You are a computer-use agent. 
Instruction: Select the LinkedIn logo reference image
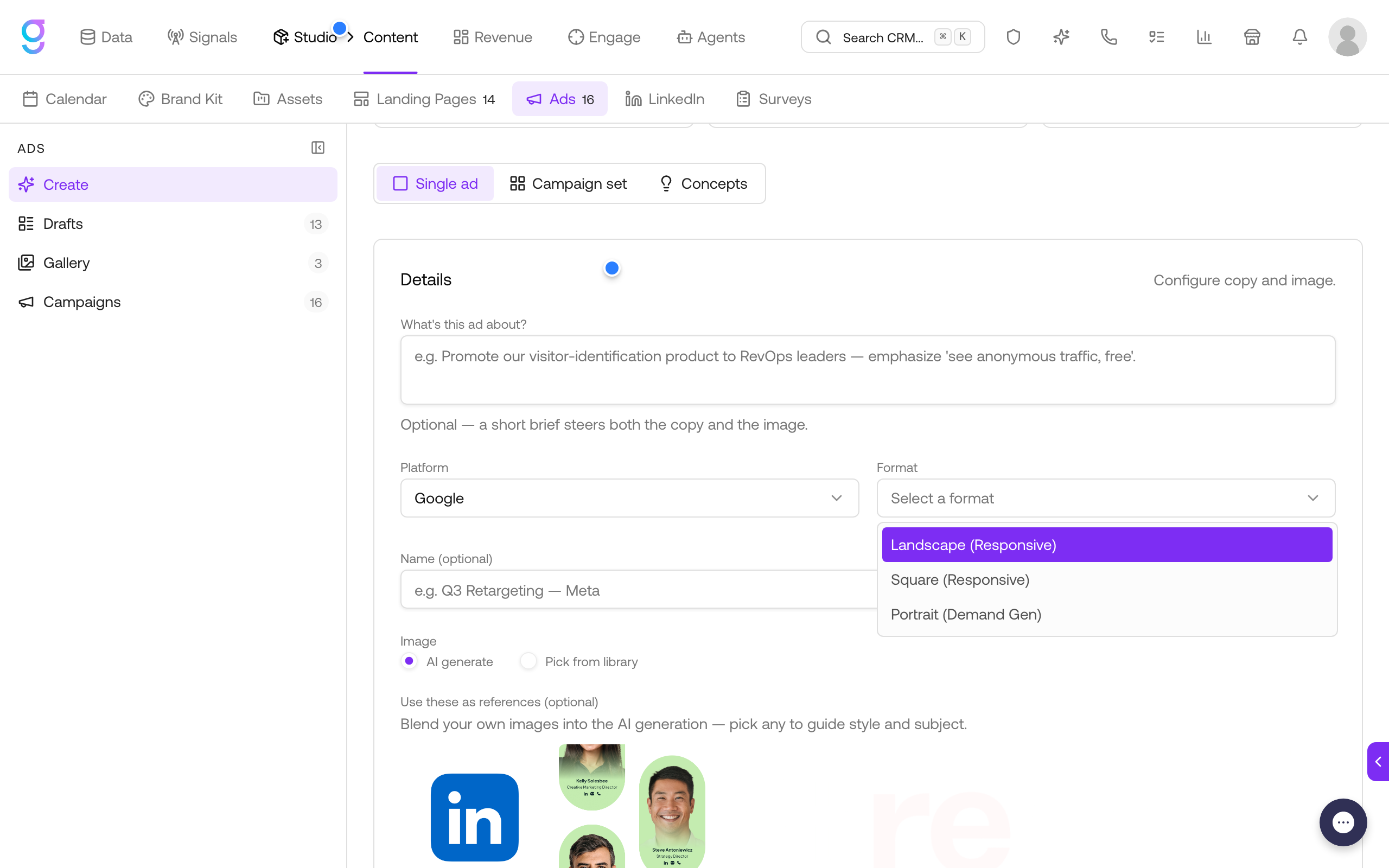click(475, 817)
